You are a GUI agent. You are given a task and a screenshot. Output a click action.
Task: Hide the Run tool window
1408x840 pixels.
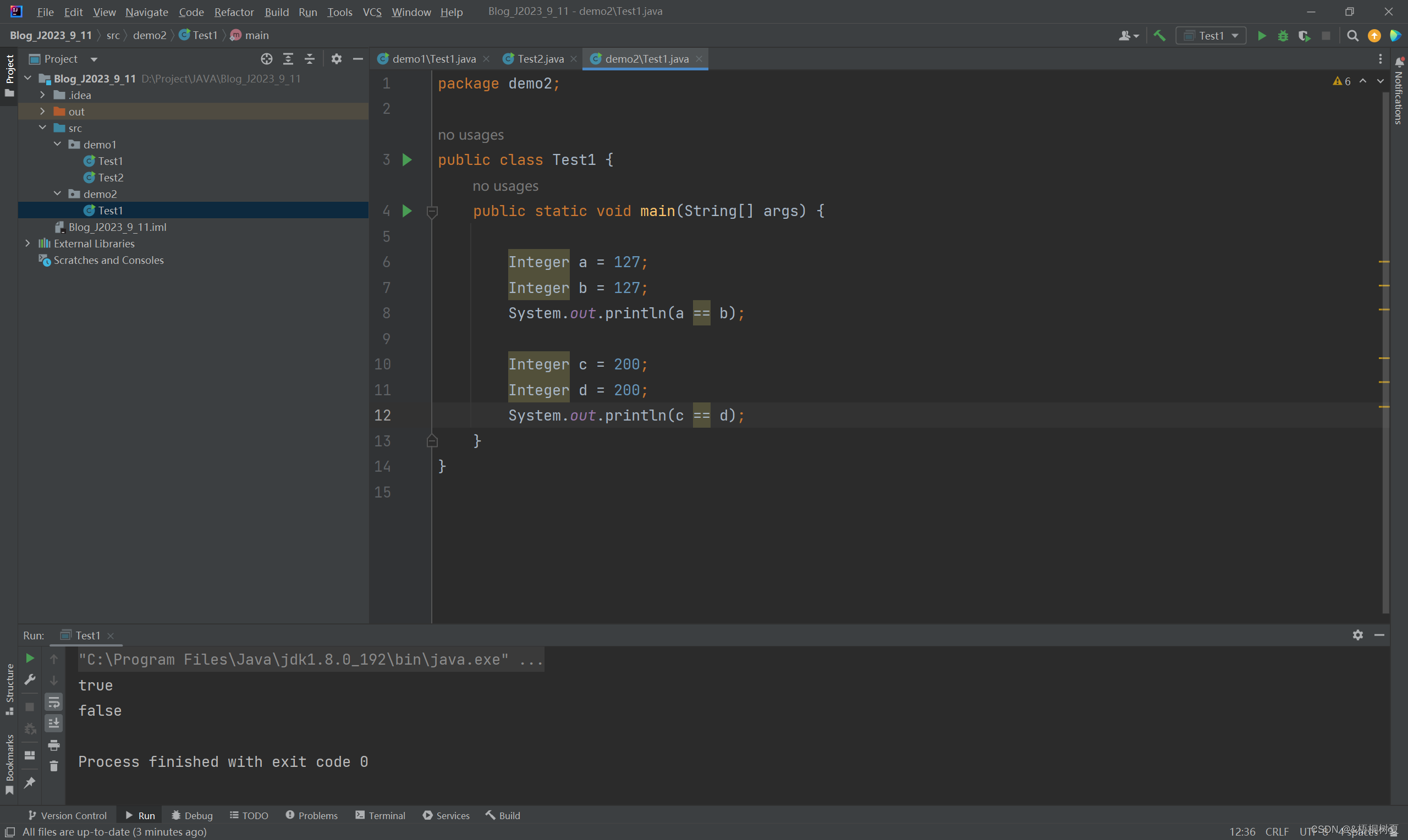(1379, 635)
